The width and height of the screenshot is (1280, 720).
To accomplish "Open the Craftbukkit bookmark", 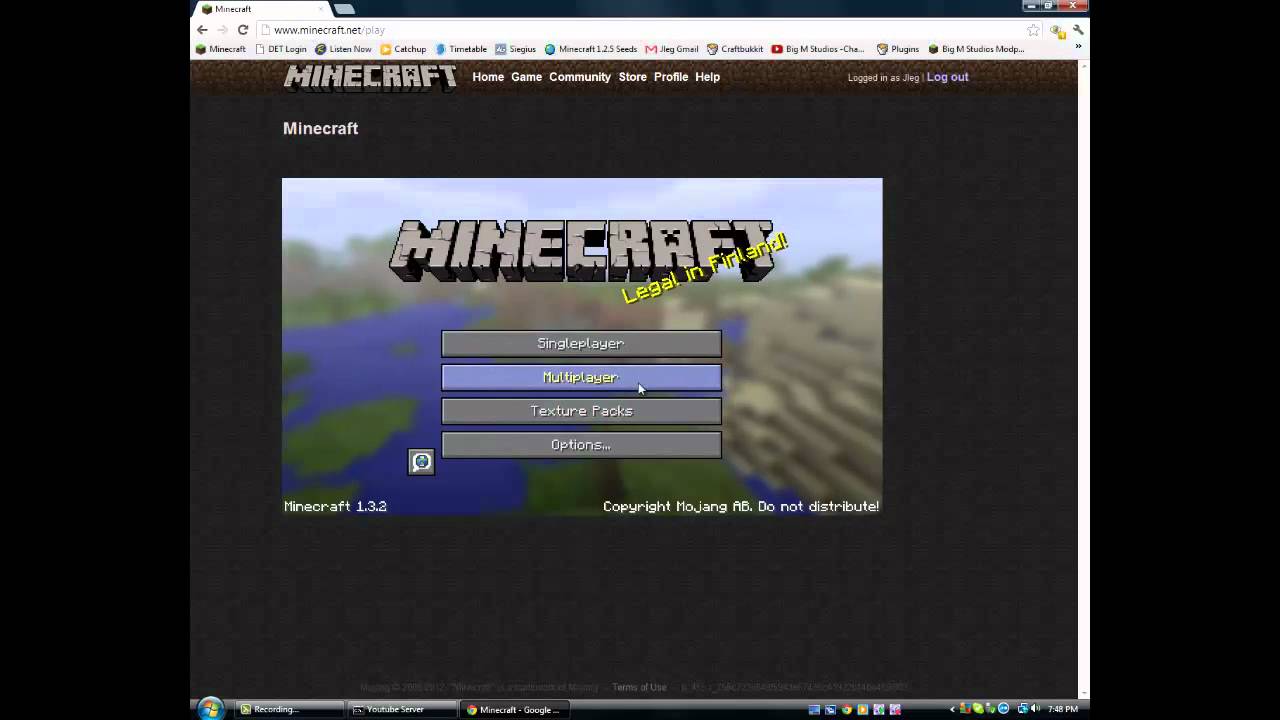I will coord(735,49).
